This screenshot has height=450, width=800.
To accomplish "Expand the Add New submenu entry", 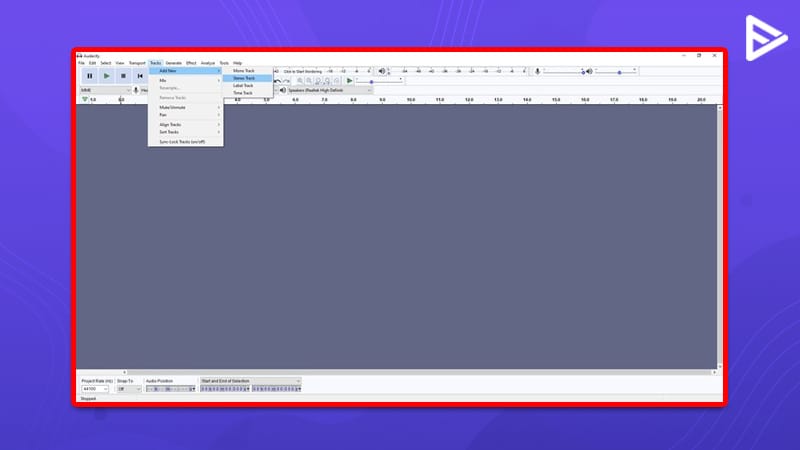I will [186, 71].
